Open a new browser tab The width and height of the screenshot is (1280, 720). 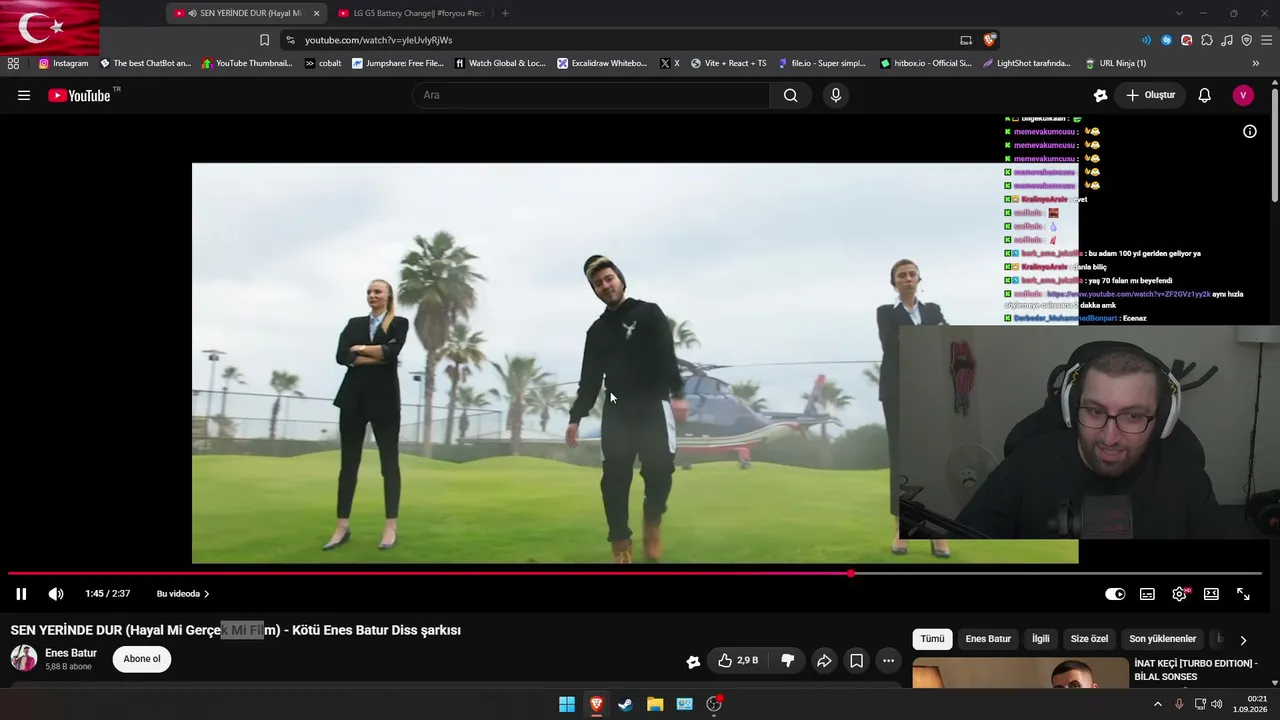(x=505, y=13)
